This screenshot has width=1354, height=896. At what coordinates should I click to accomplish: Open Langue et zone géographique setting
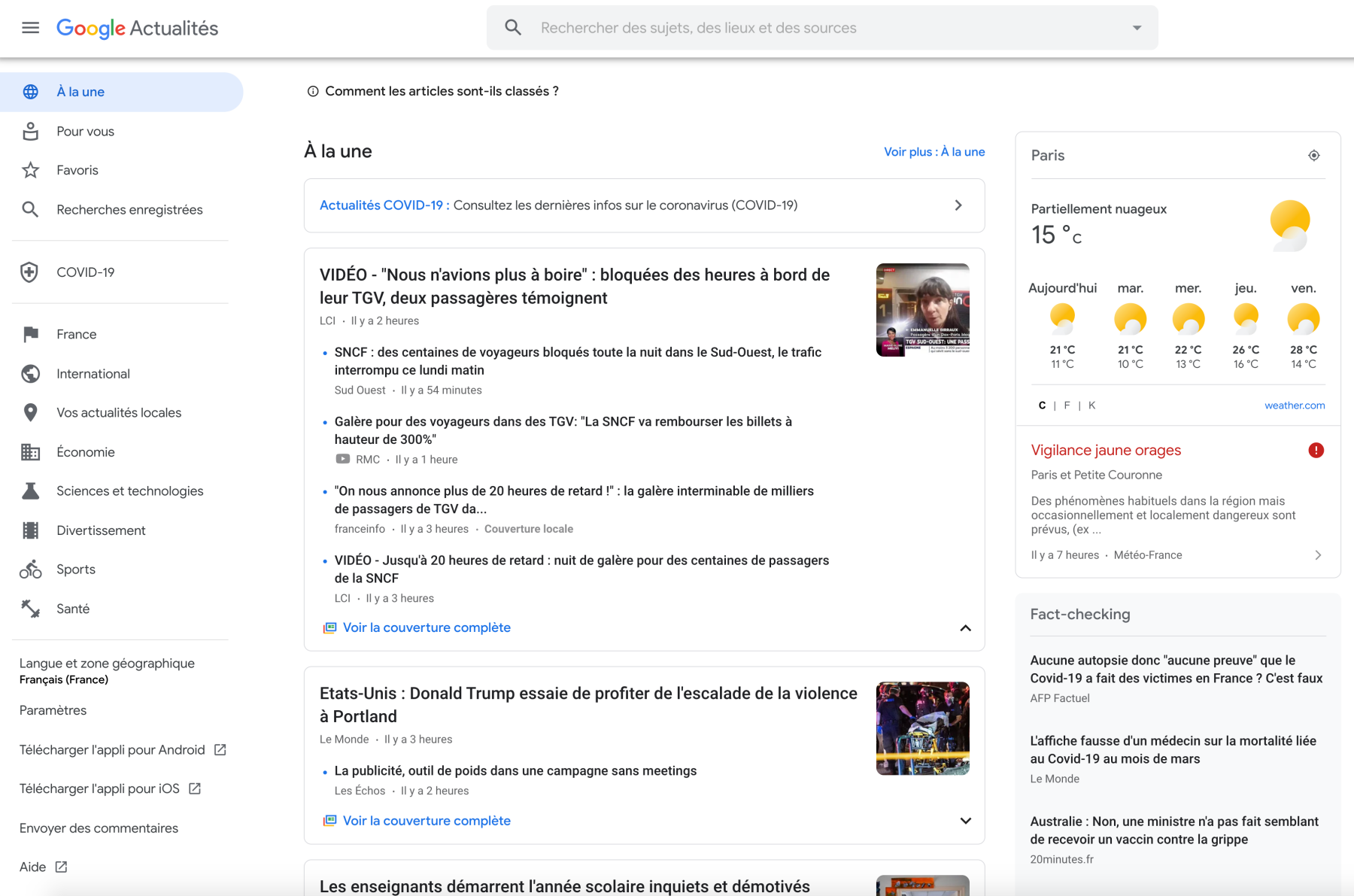(x=107, y=670)
